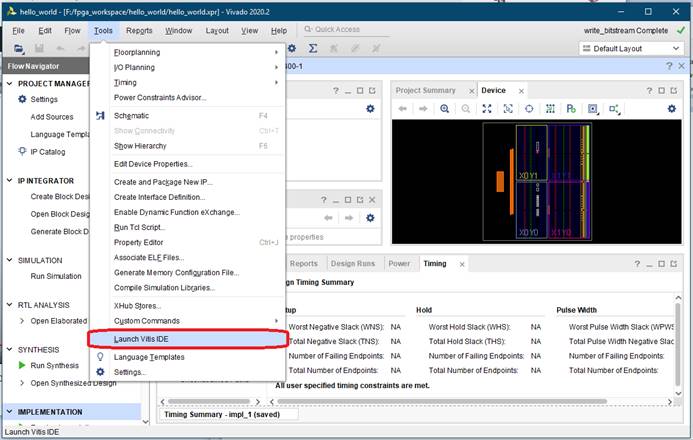
Task: Expand Open Synthesized Design tree item
Action: [x=22, y=383]
